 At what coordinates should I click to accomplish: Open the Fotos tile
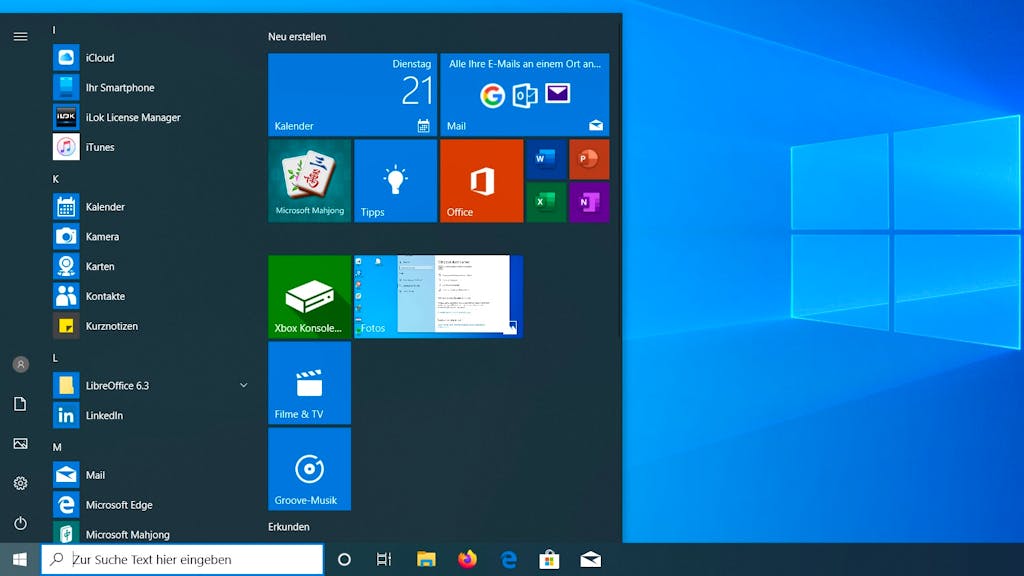pyautogui.click(x=439, y=296)
